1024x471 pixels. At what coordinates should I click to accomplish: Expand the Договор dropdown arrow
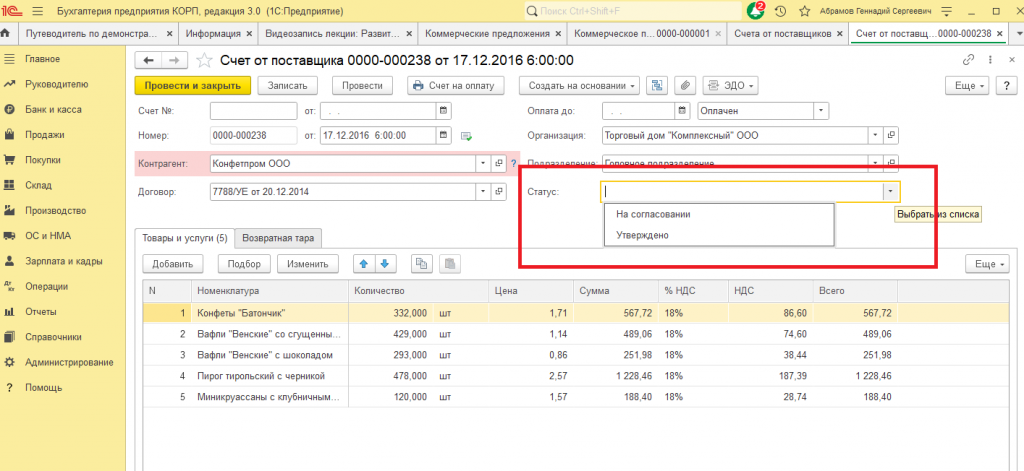click(483, 192)
